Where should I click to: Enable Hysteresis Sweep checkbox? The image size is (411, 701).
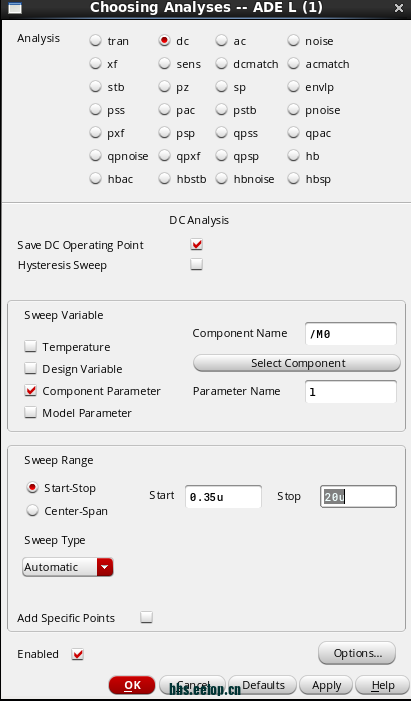(x=196, y=265)
